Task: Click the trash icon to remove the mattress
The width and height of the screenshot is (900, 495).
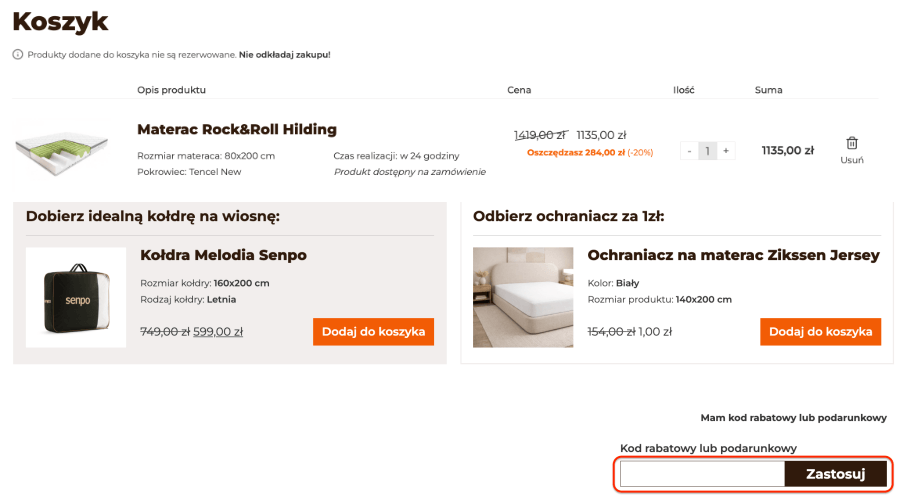Action: click(852, 143)
